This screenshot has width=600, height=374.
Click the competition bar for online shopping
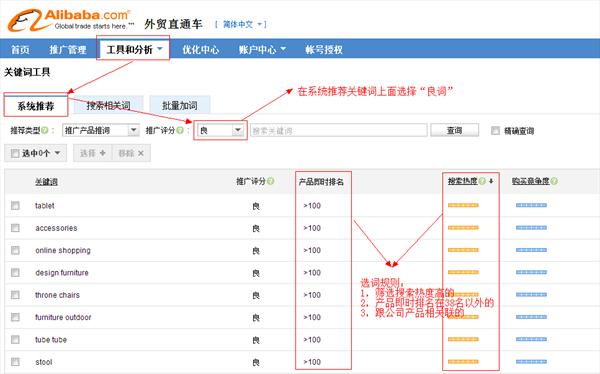tap(531, 250)
